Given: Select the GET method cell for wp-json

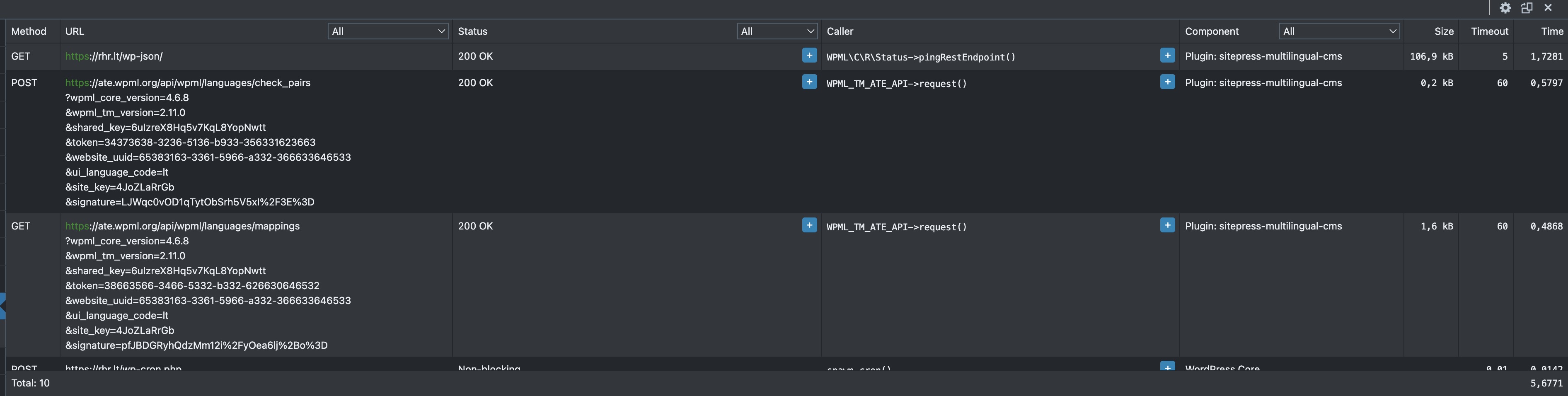Looking at the screenshot, I should (x=21, y=56).
